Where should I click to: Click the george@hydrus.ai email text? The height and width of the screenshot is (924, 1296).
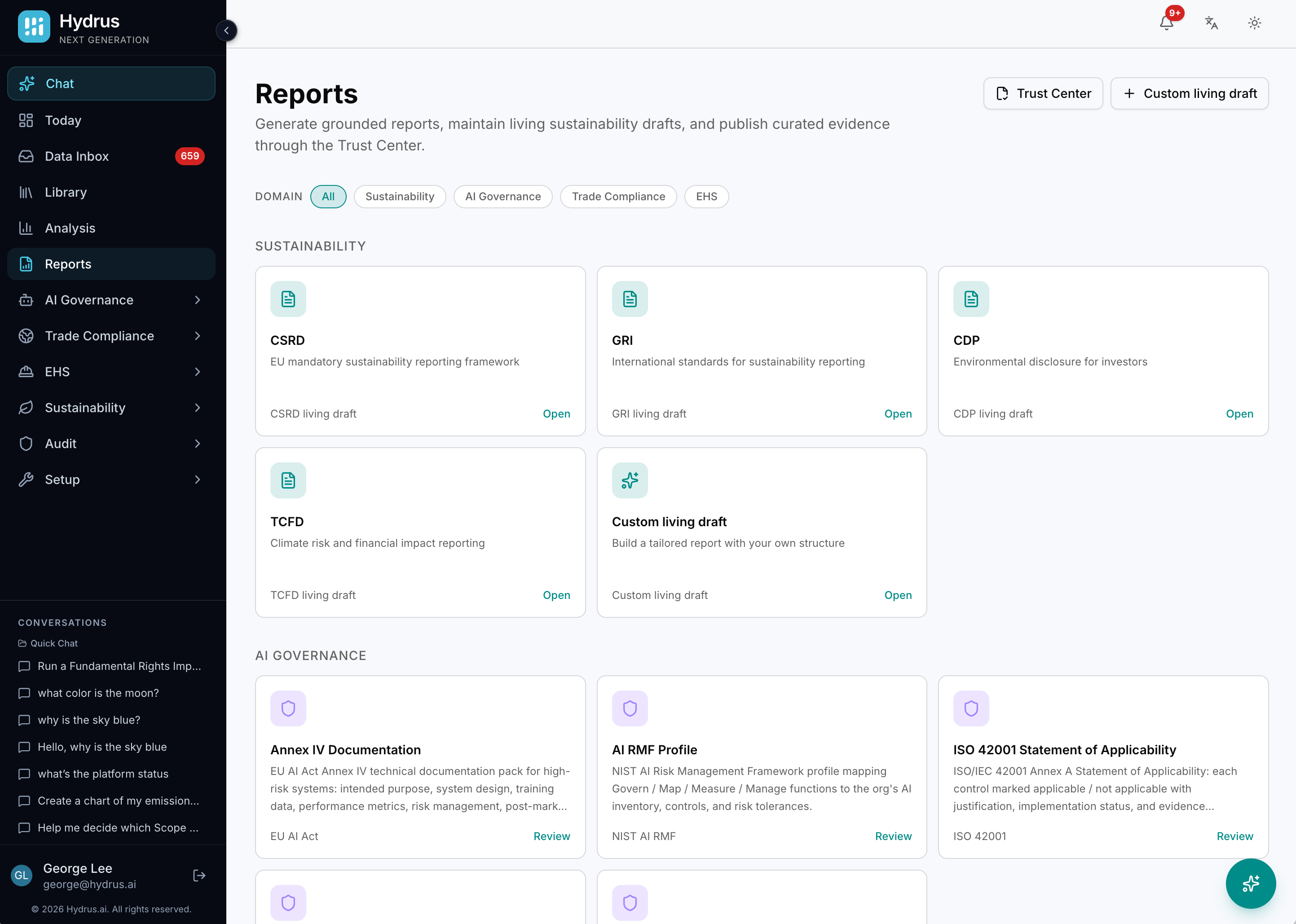[89, 884]
